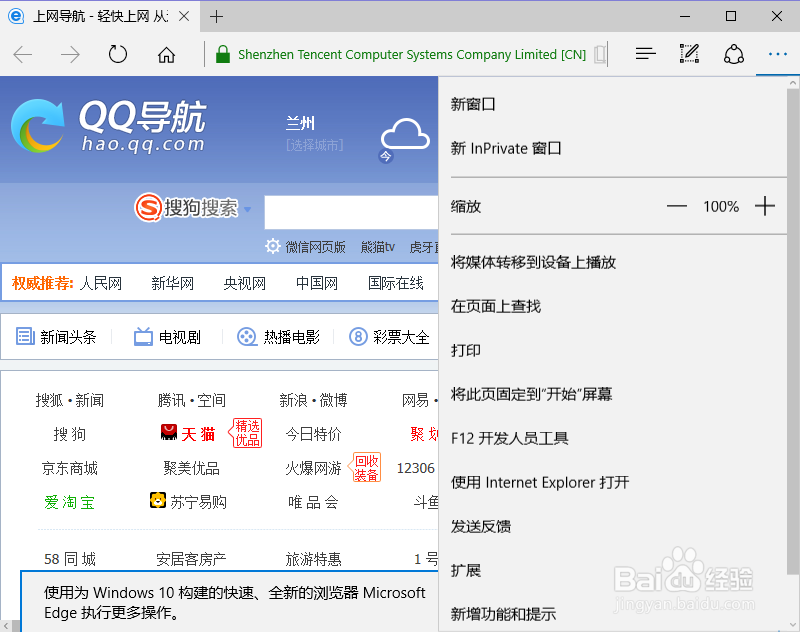Open the 人民网 link
The height and width of the screenshot is (632, 800).
tap(101, 283)
